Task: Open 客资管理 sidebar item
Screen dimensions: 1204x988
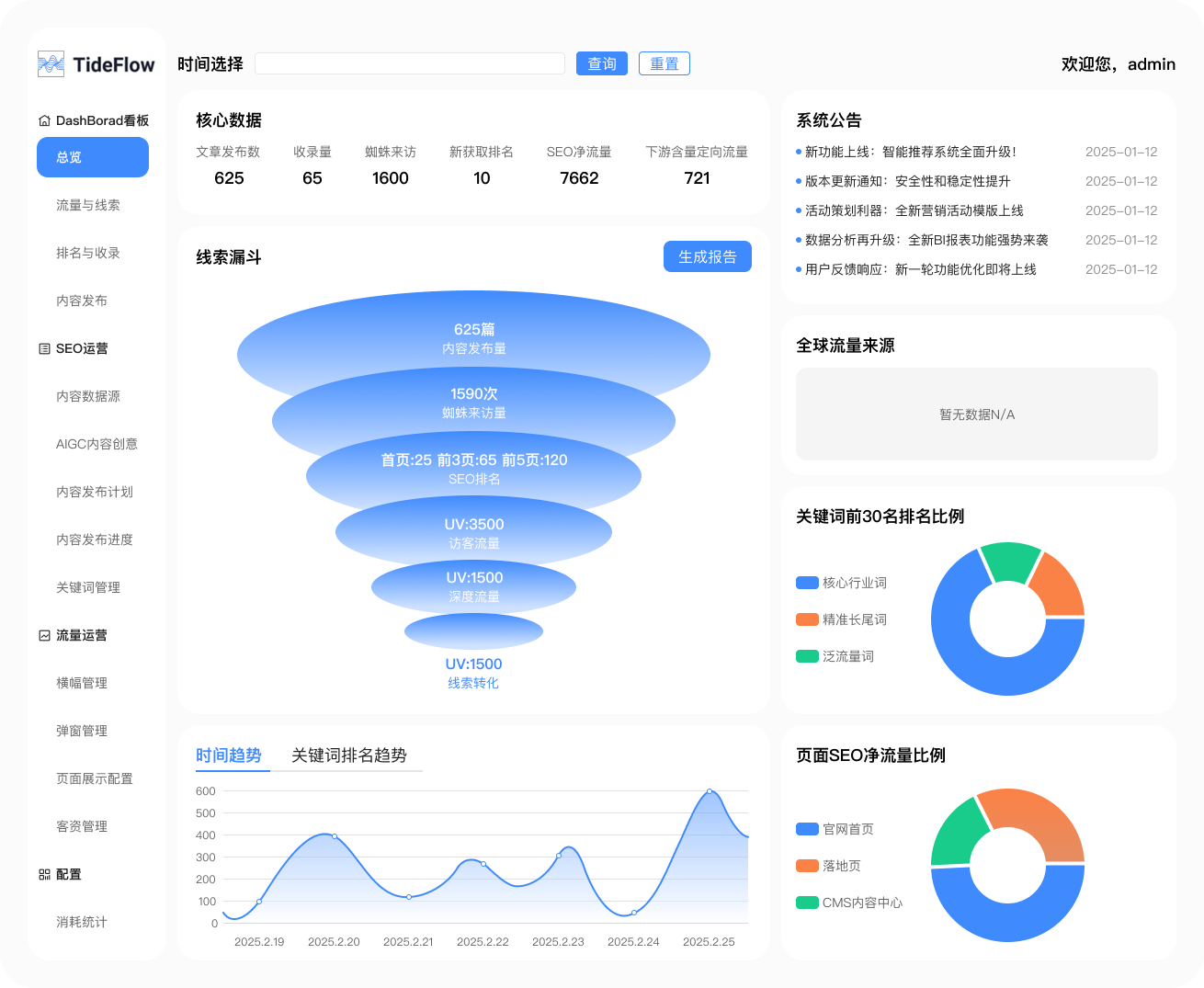Action: (82, 826)
